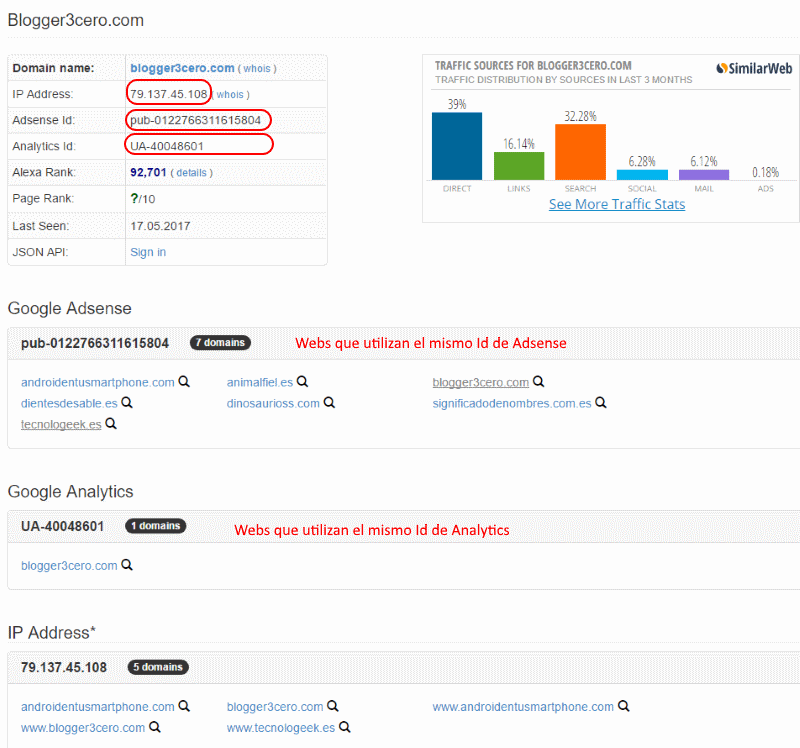Viewport: 800px width, 748px height.
Task: Click UA-40048601 heading under Google Analytics
Action: coord(63,526)
